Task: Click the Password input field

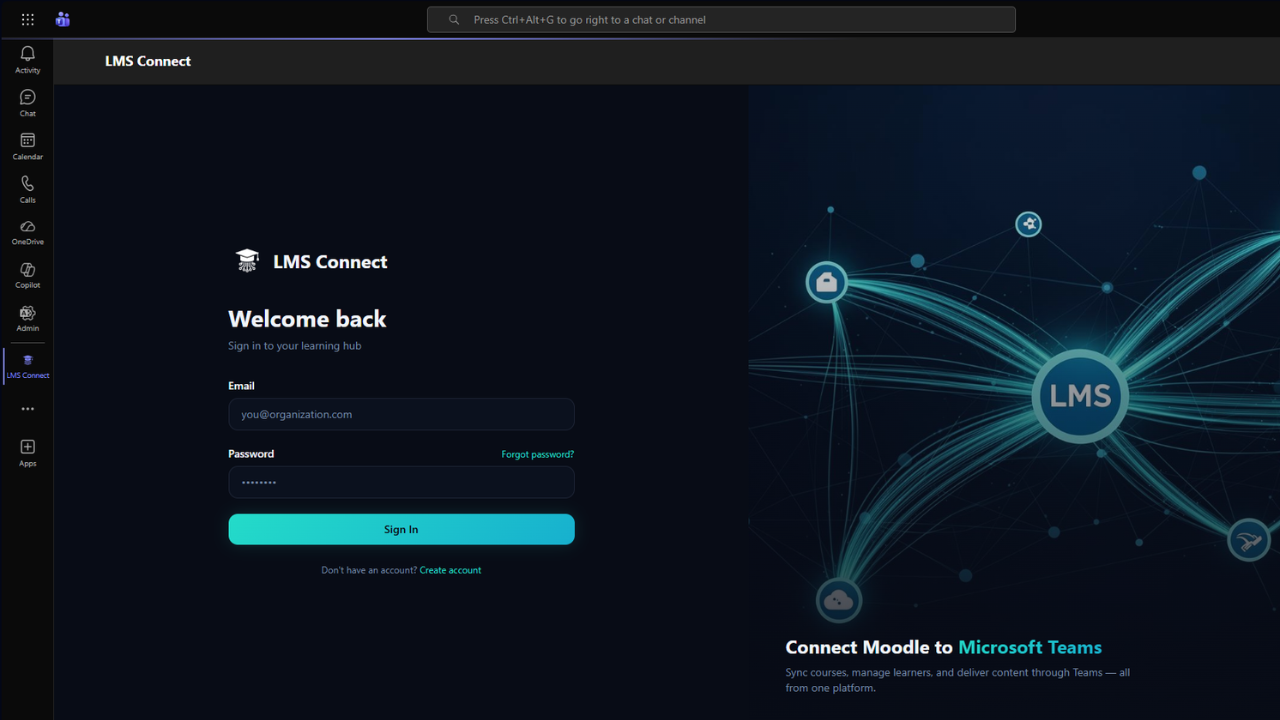Action: [401, 482]
